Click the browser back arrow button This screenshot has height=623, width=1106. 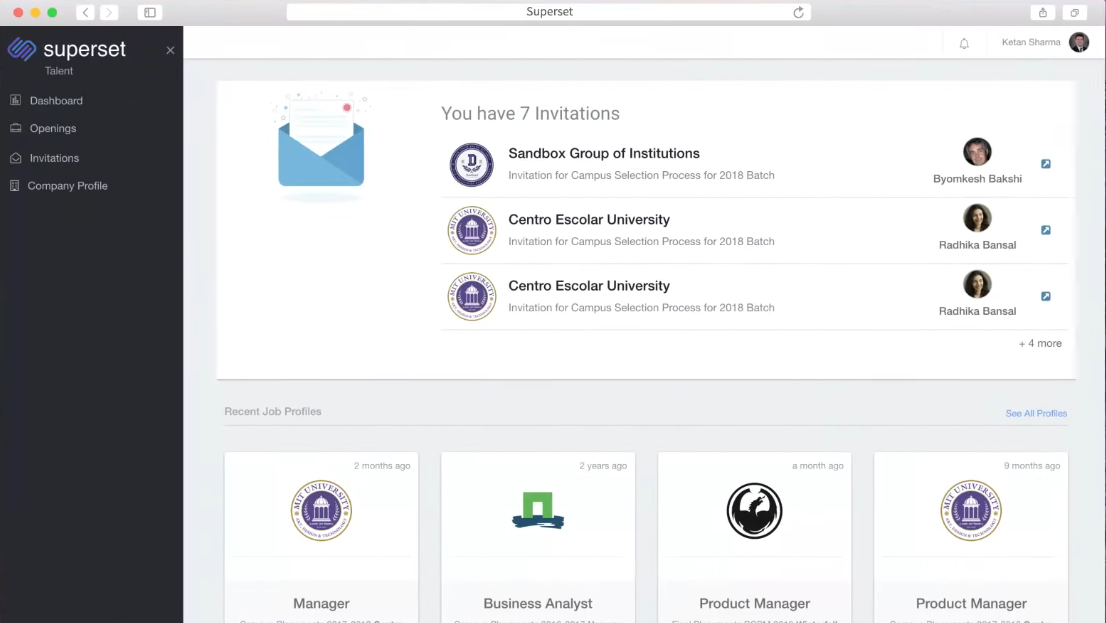(85, 12)
